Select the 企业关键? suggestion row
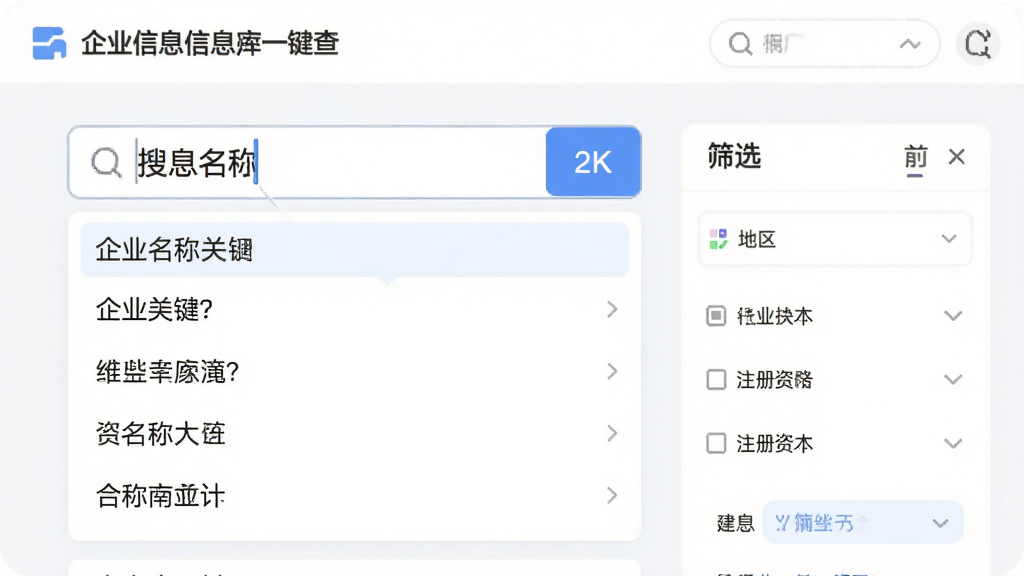This screenshot has height=576, width=1024. 355,309
